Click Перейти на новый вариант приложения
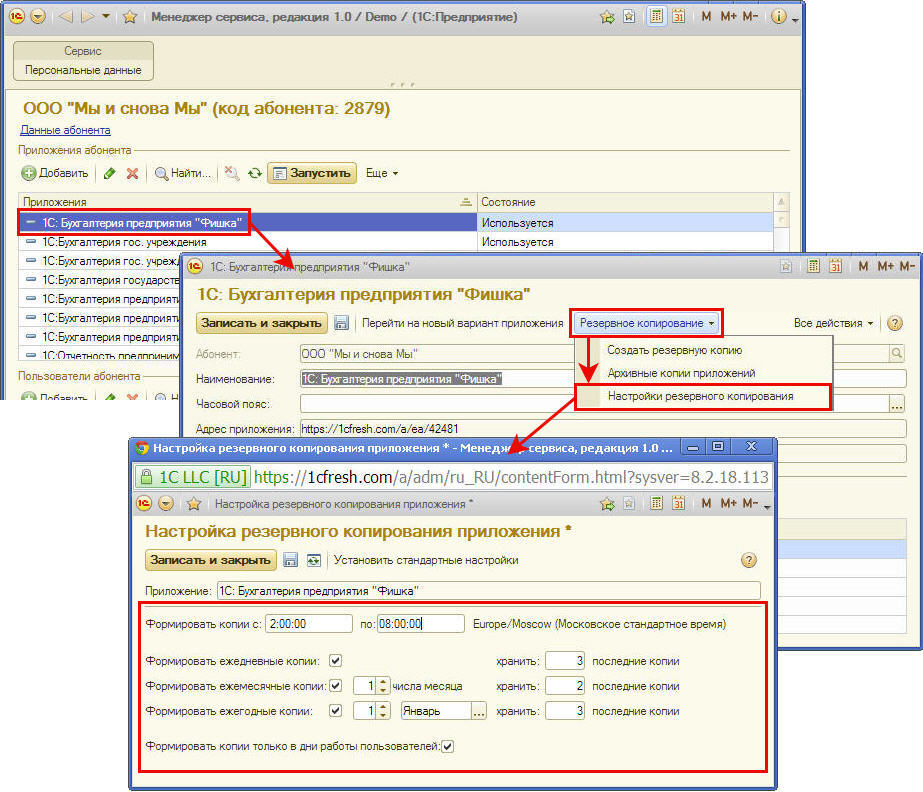The width and height of the screenshot is (923, 792). click(463, 323)
